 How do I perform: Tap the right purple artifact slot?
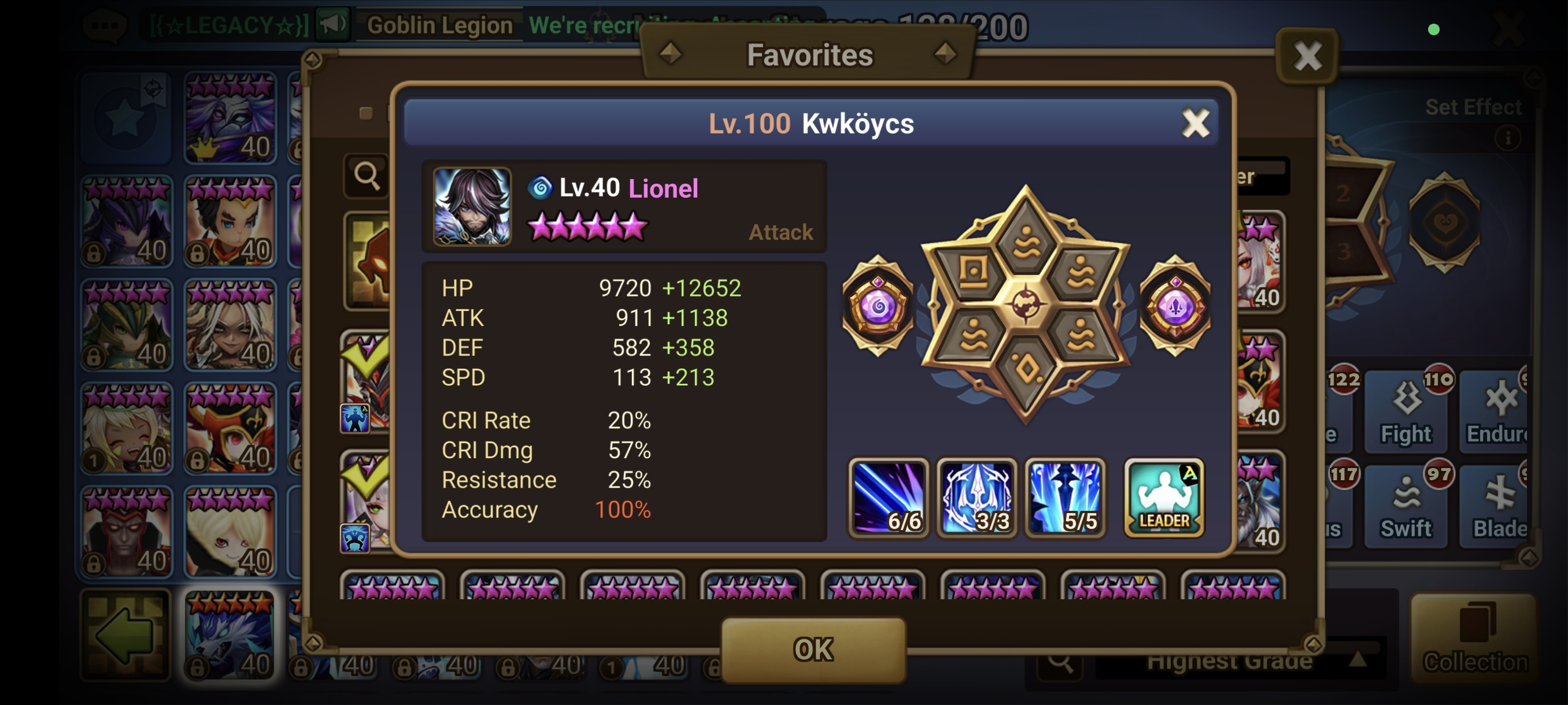point(1175,306)
